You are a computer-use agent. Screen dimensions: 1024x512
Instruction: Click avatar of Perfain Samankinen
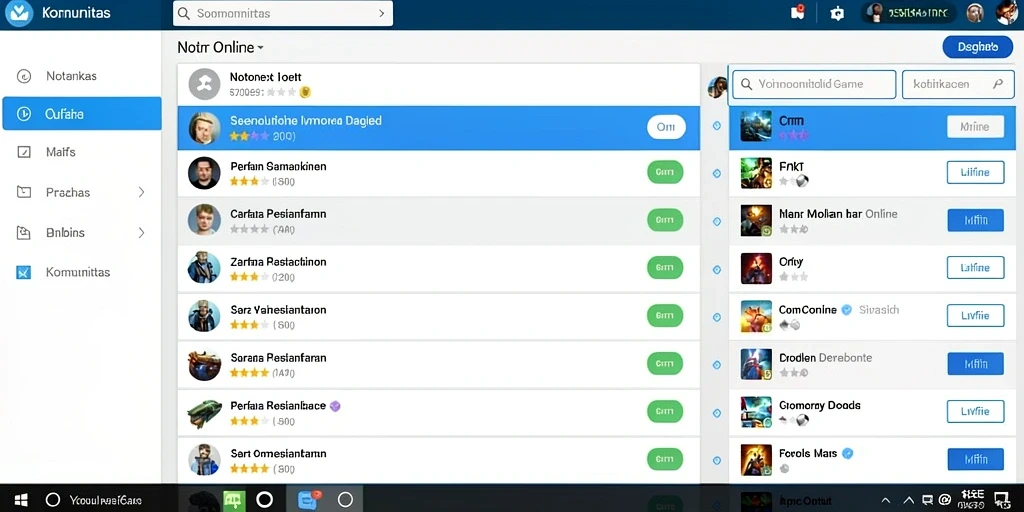tap(204, 173)
